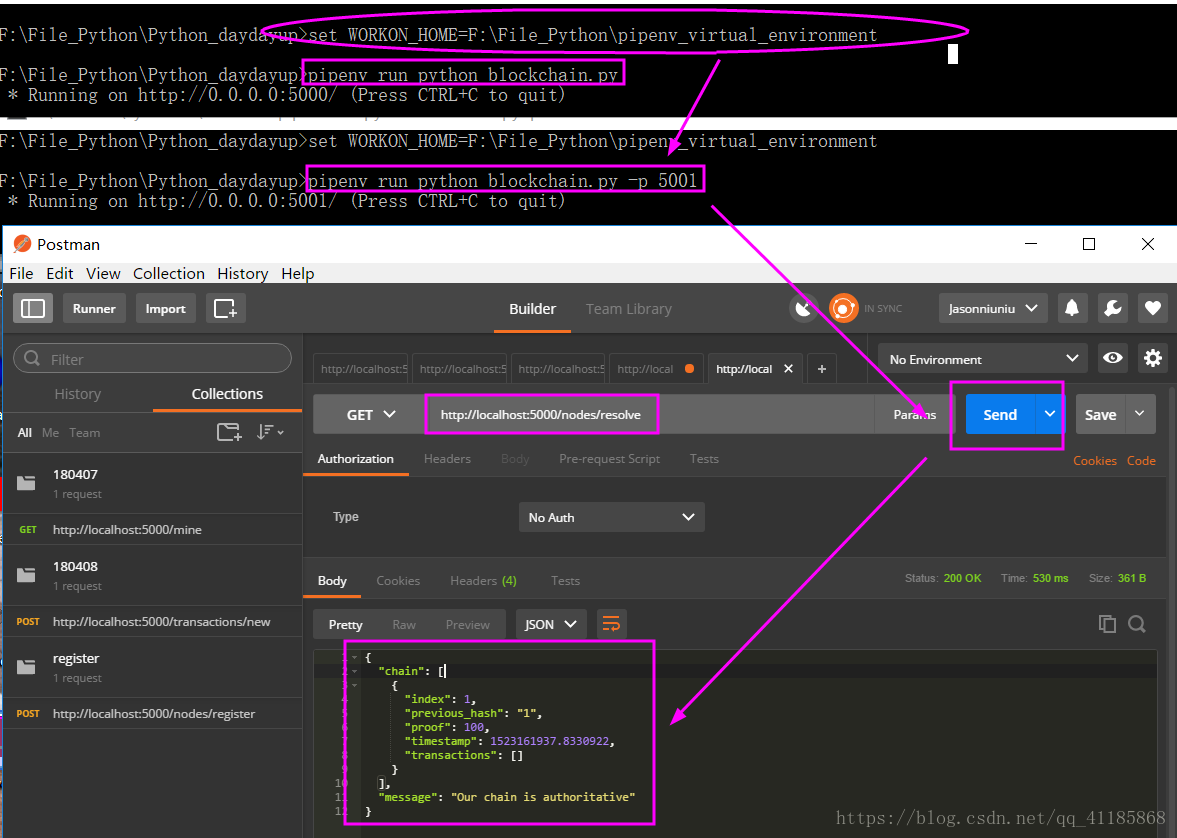Image resolution: width=1177 pixels, height=838 pixels.
Task: Select GET localhost:5000/mine request
Action: tap(152, 529)
